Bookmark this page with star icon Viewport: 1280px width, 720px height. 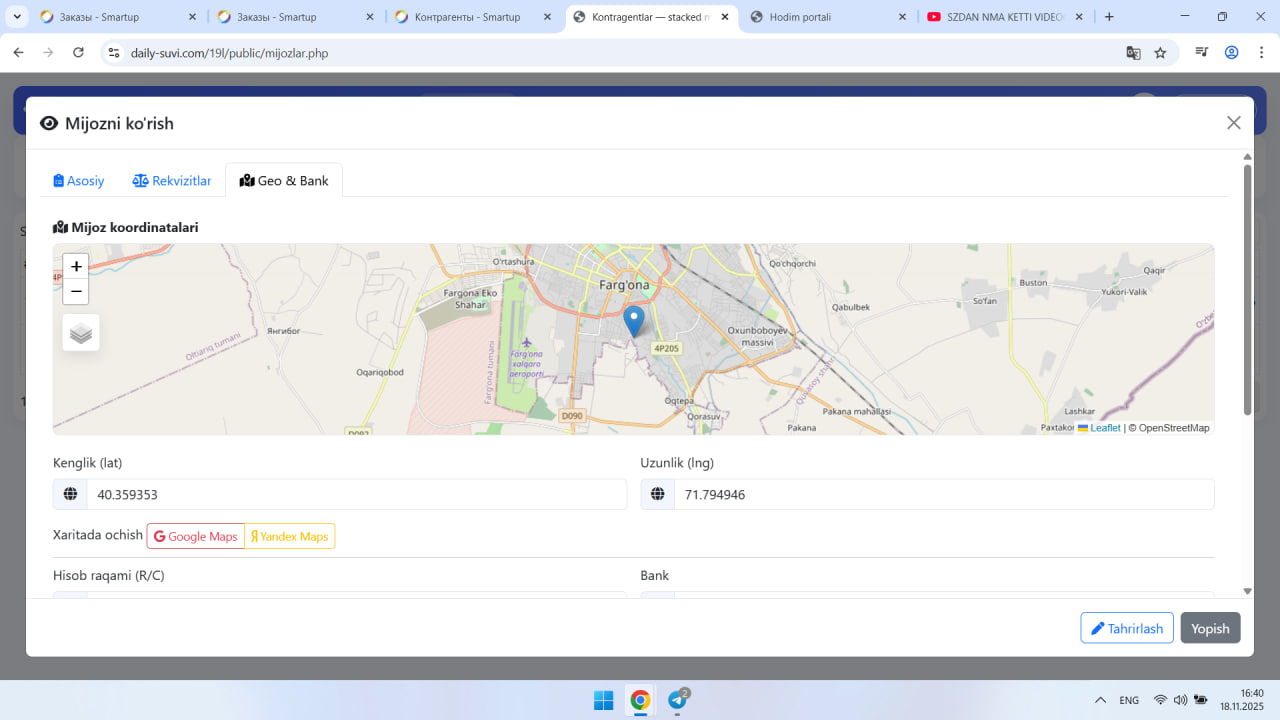pos(1160,53)
